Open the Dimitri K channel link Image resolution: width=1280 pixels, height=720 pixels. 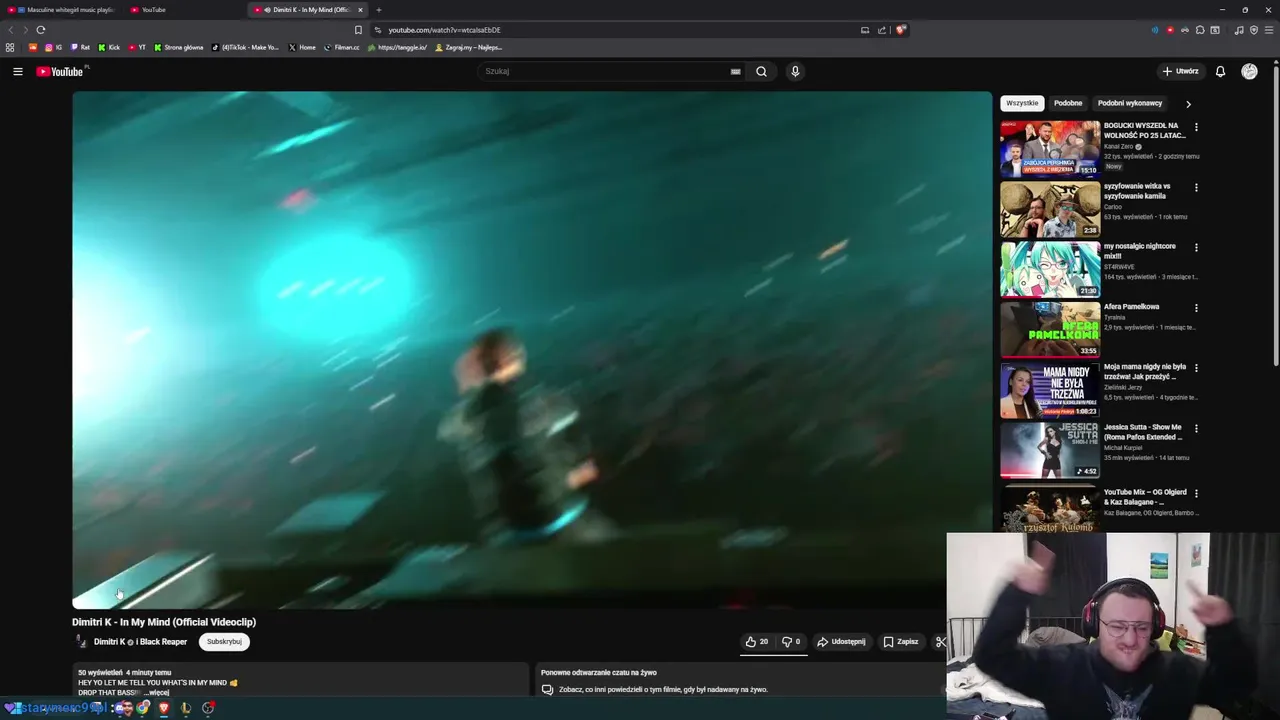pyautogui.click(x=110, y=642)
